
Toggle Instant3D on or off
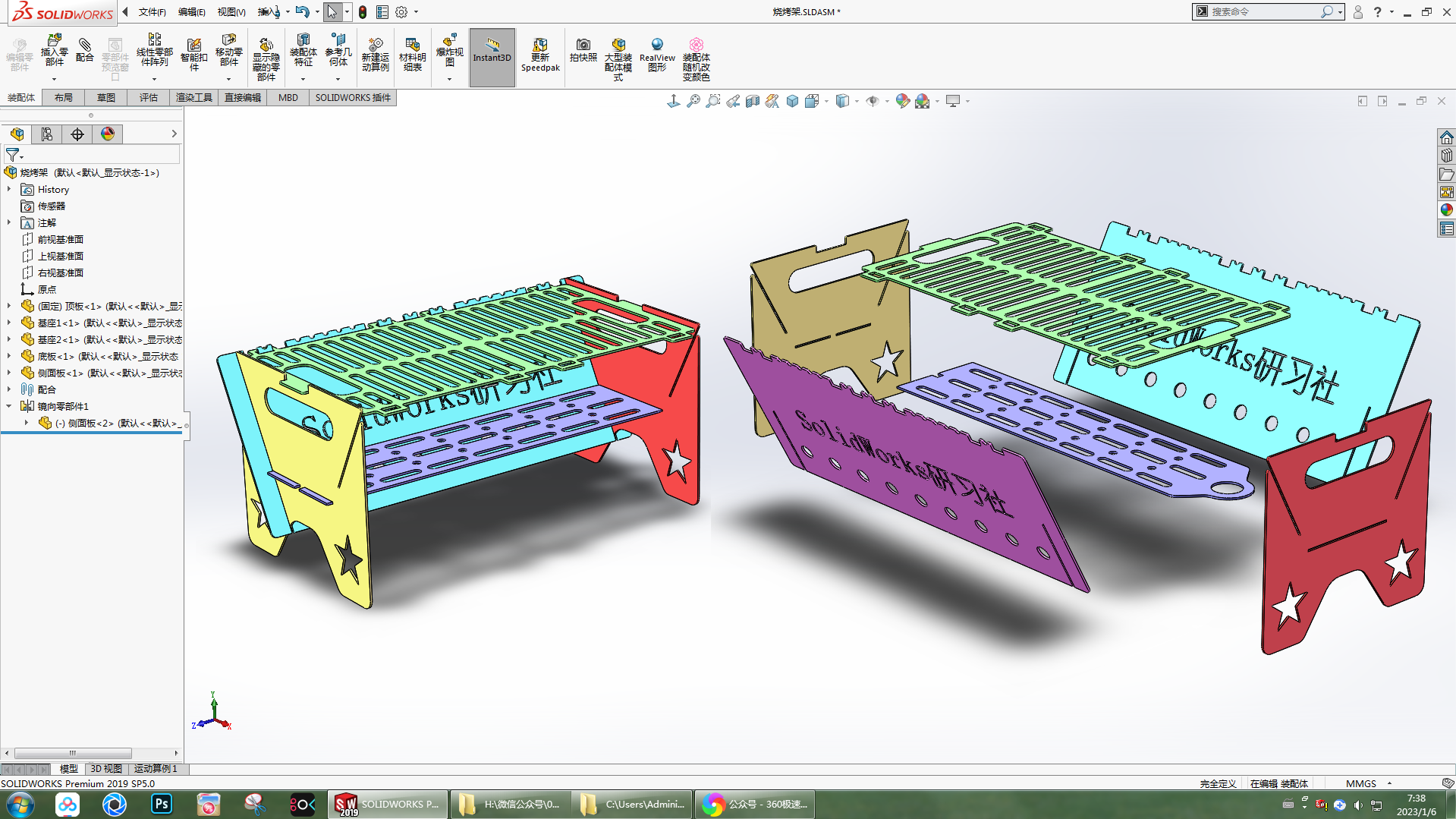coord(492,57)
